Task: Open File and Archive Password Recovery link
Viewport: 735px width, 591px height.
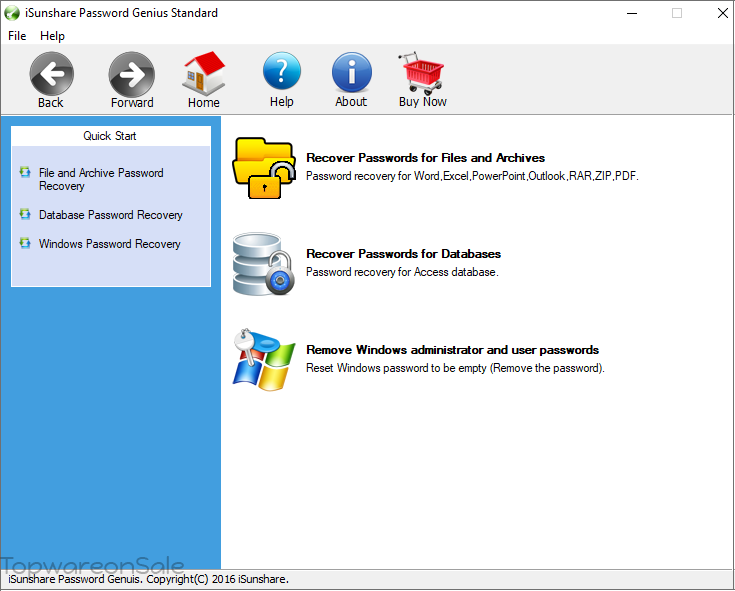Action: [x=101, y=179]
